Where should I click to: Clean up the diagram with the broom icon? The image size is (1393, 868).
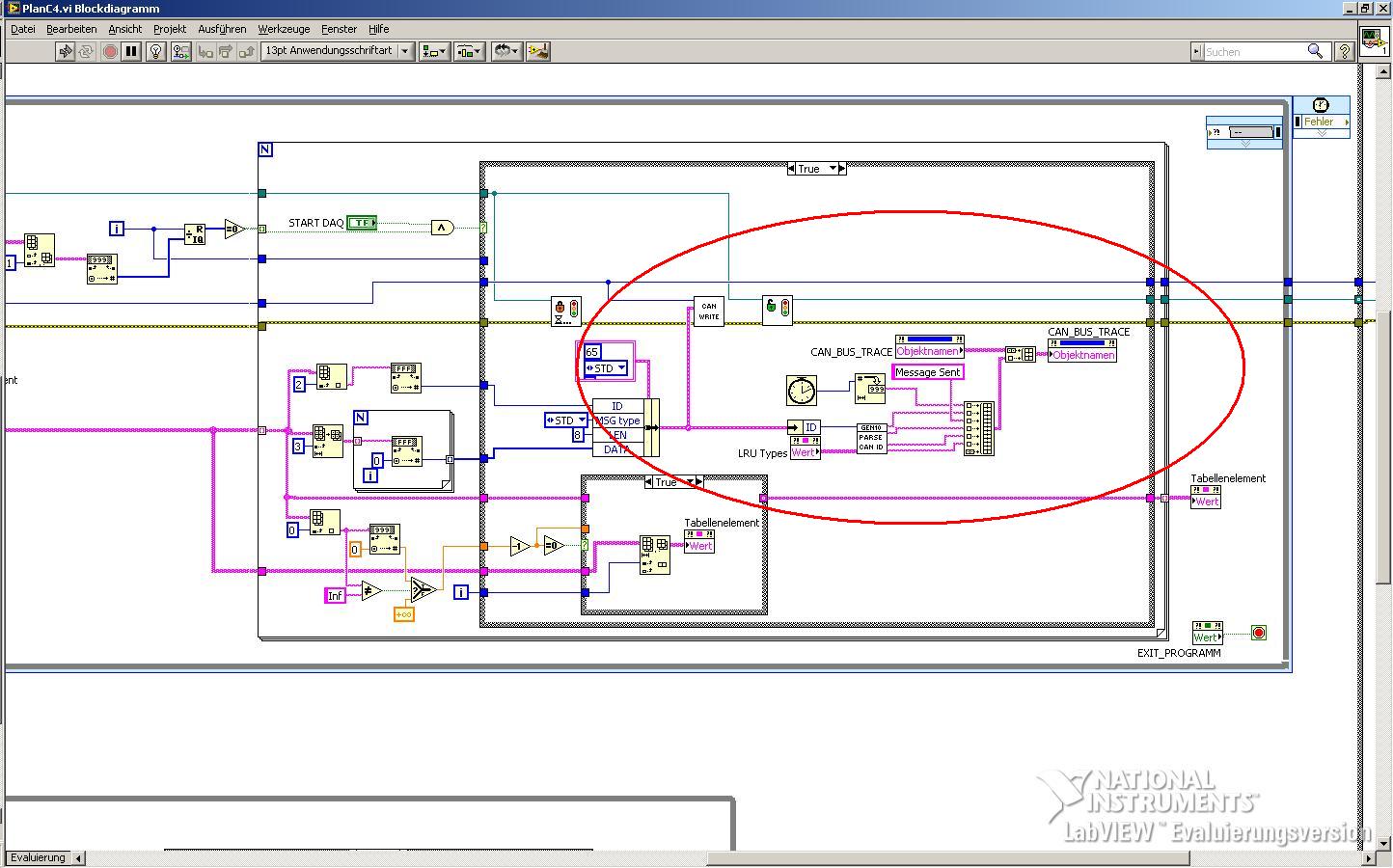pos(538,51)
